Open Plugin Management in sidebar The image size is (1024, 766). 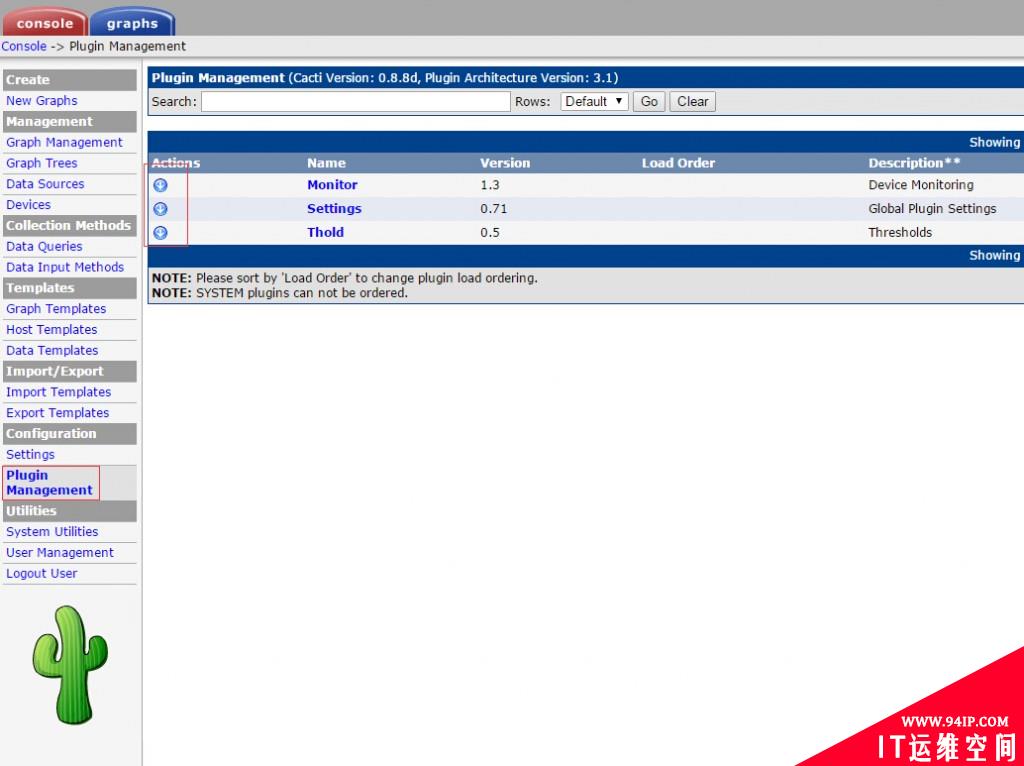pyautogui.click(x=50, y=483)
